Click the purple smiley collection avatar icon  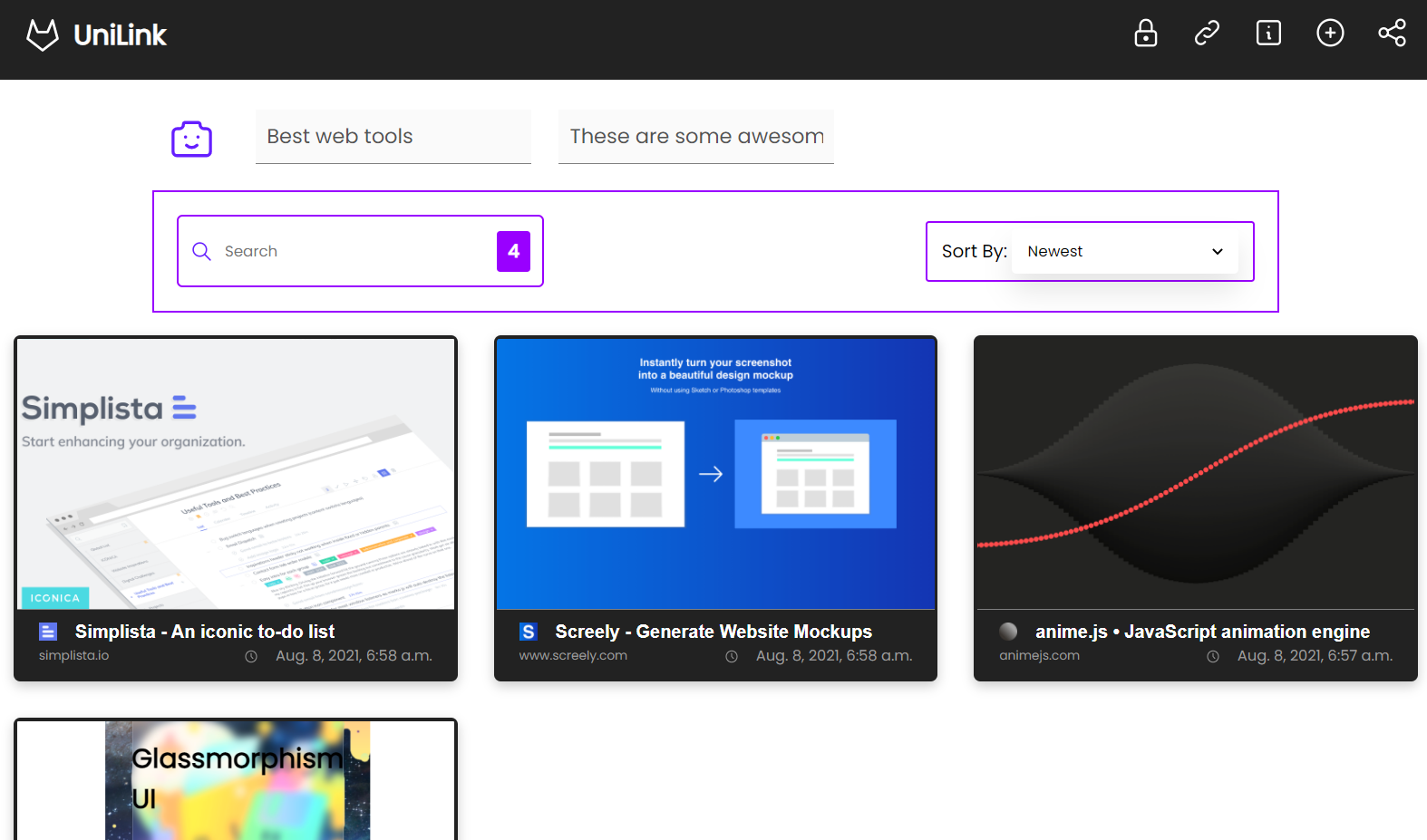(x=192, y=139)
